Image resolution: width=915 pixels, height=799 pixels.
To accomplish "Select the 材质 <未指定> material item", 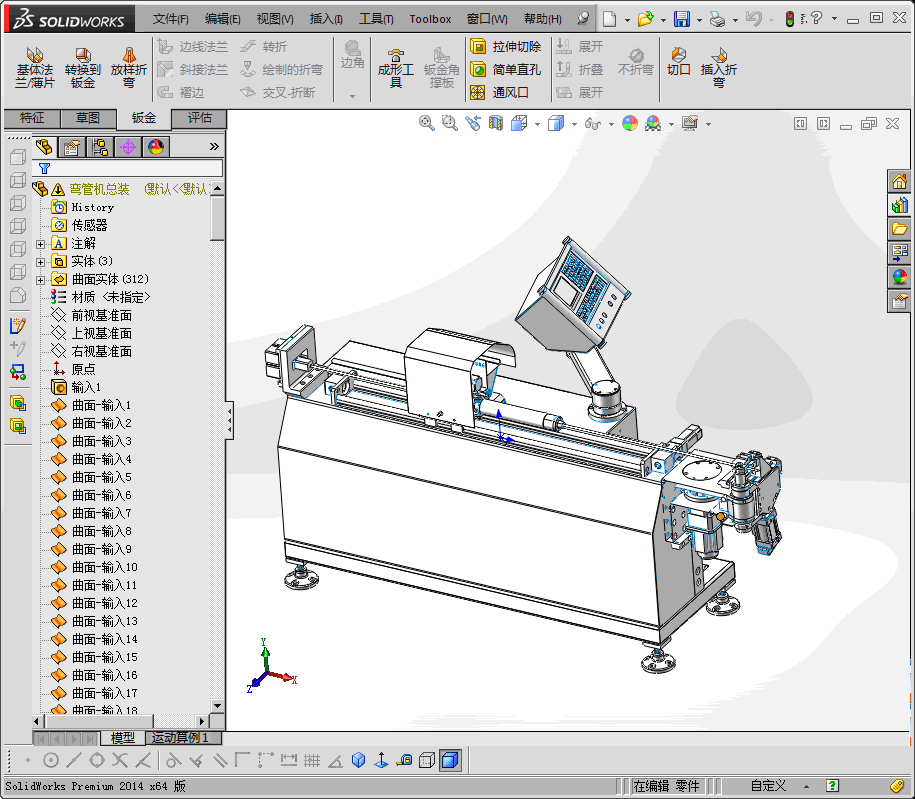I will (x=110, y=298).
